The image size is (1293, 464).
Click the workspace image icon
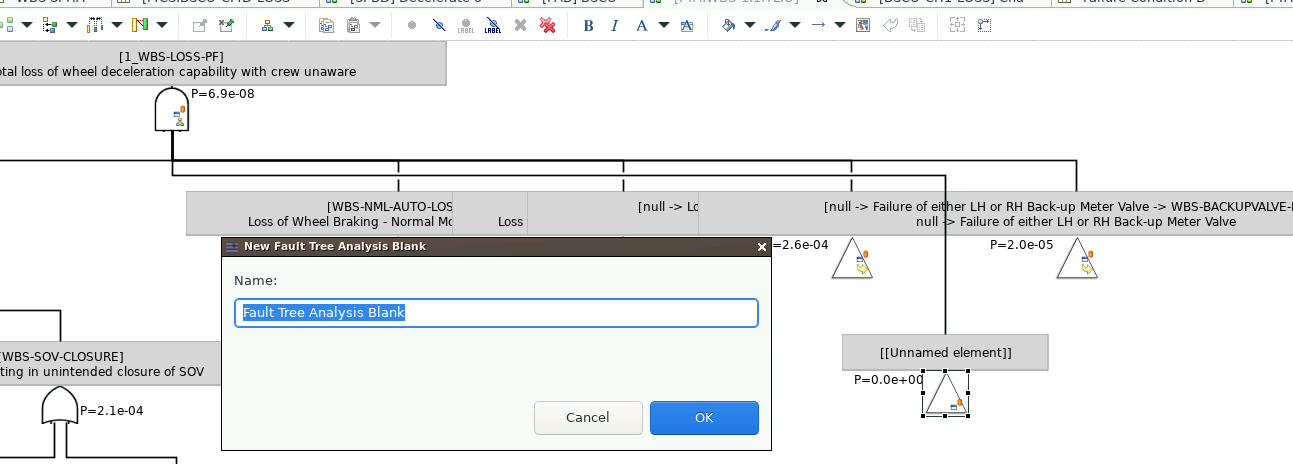[863, 25]
